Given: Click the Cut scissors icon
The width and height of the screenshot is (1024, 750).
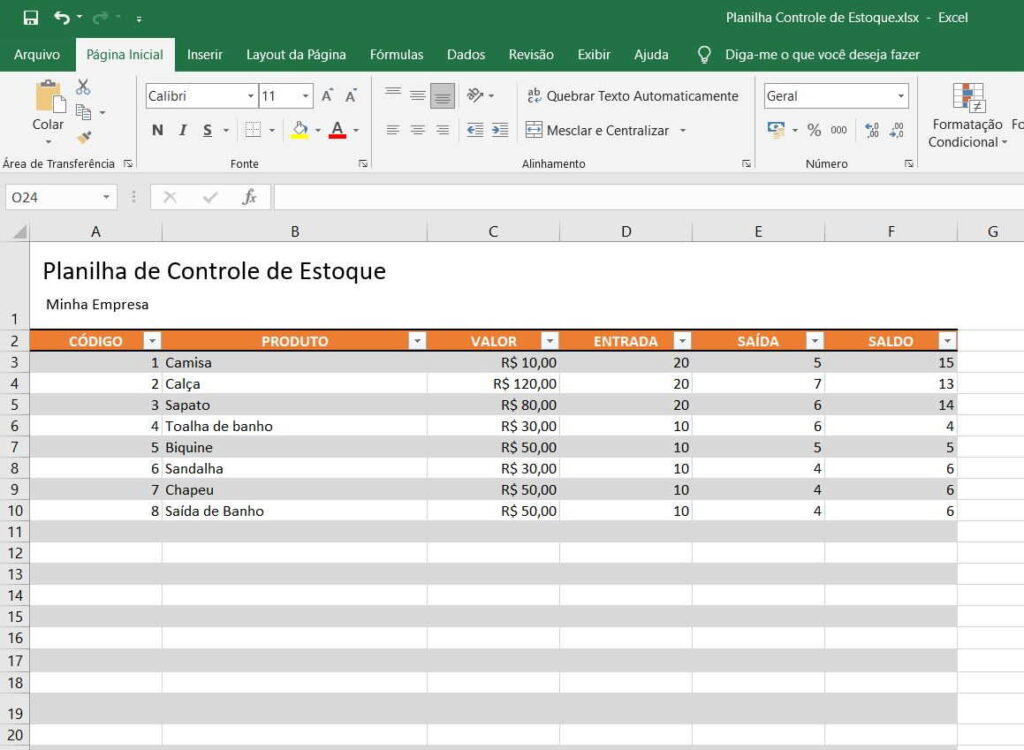Looking at the screenshot, I should pyautogui.click(x=83, y=88).
